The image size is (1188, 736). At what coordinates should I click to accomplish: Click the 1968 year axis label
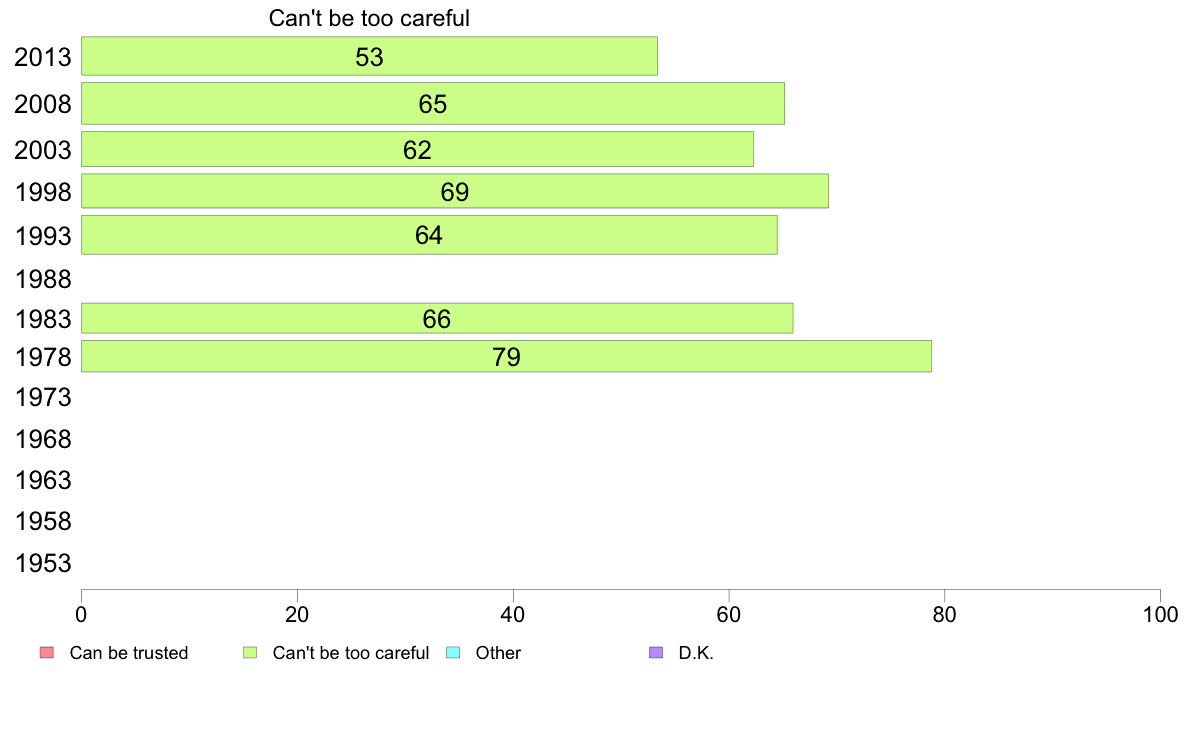click(x=43, y=439)
